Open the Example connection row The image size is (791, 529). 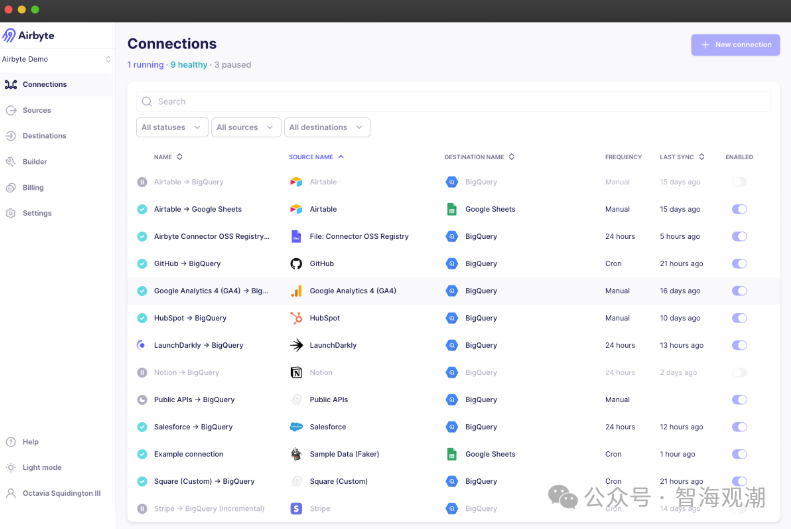(x=453, y=454)
